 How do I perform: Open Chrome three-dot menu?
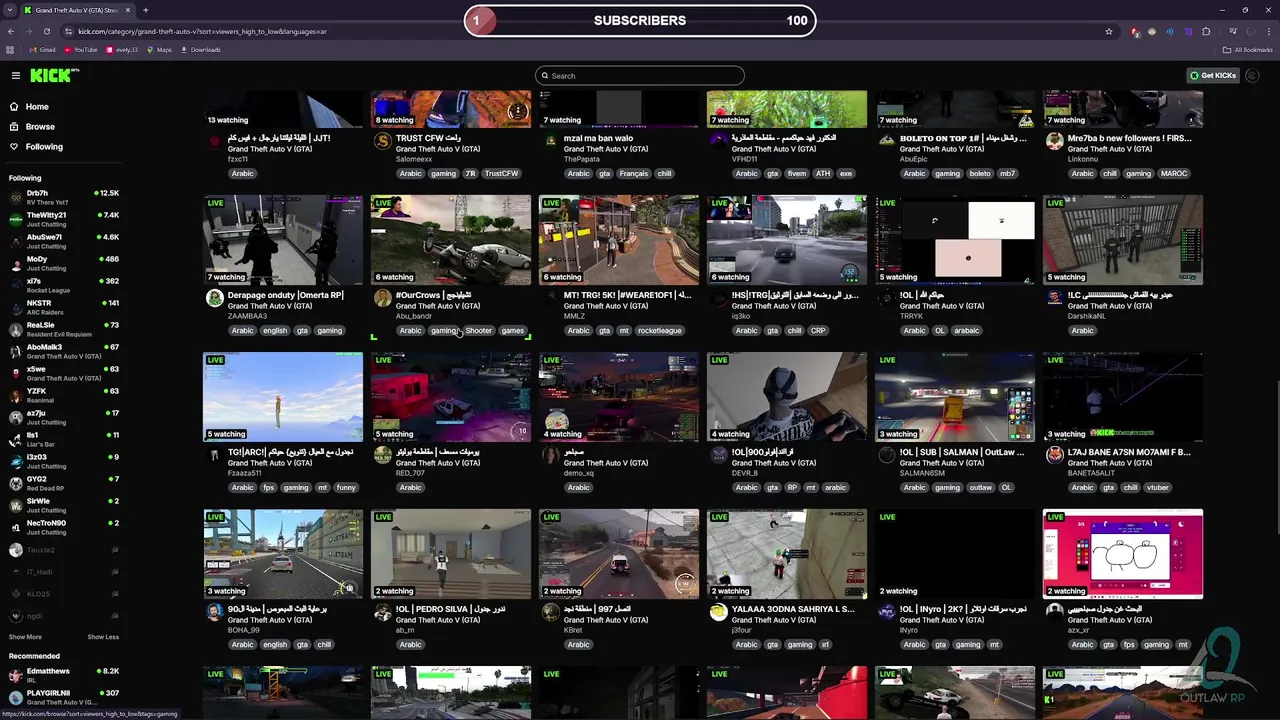tap(1269, 31)
